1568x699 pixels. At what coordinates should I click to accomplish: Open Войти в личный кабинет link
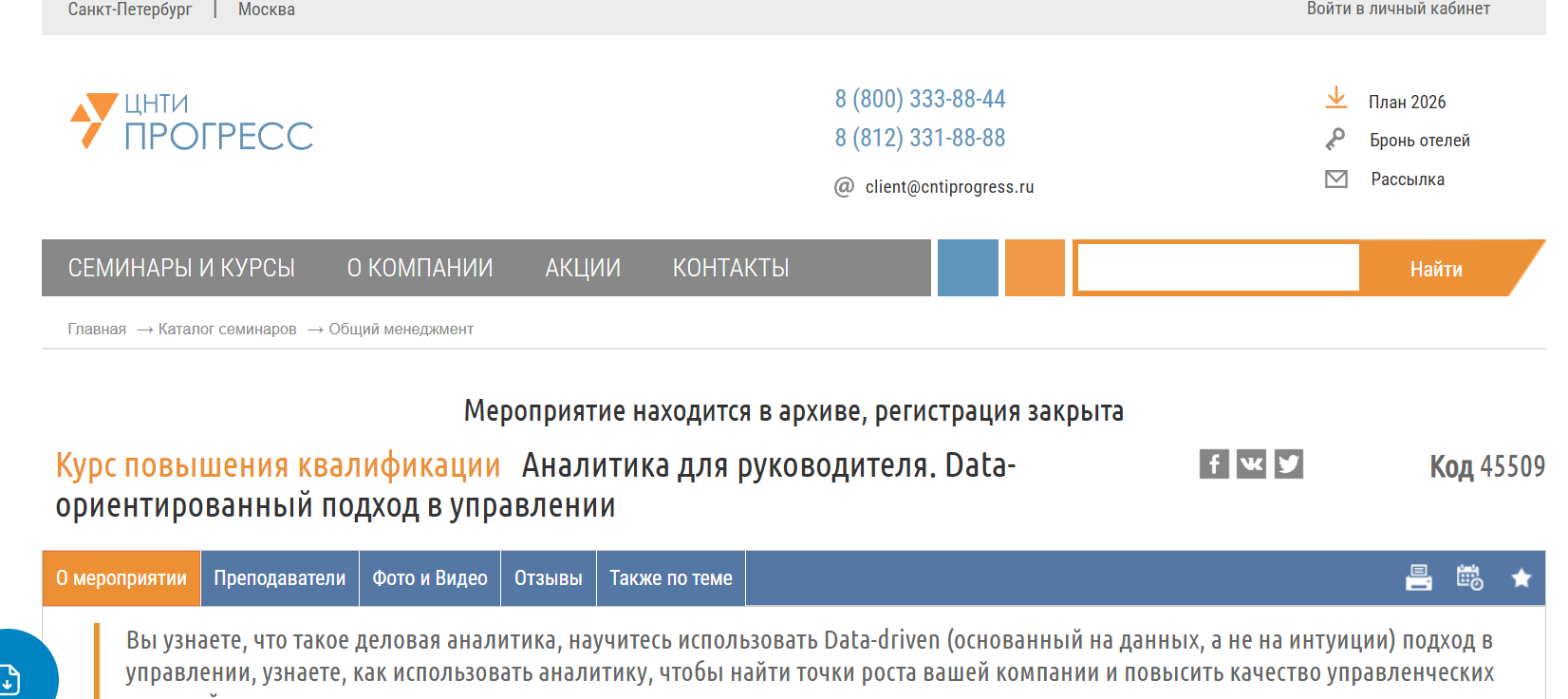[1397, 9]
